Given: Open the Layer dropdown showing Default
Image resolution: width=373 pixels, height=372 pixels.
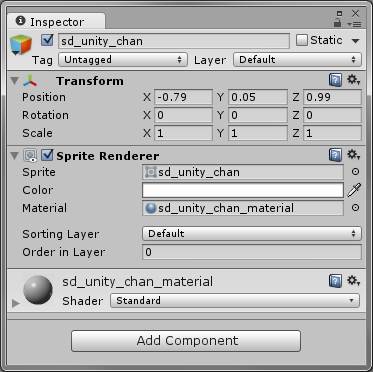Looking at the screenshot, I should coord(297,60).
